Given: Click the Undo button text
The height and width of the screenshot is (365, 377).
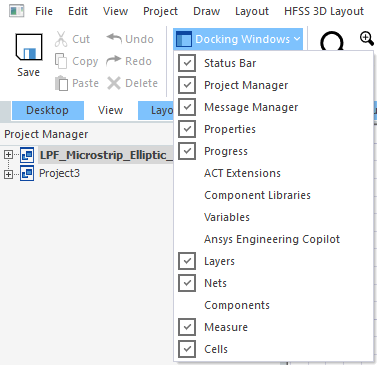Looking at the screenshot, I should click(139, 39).
